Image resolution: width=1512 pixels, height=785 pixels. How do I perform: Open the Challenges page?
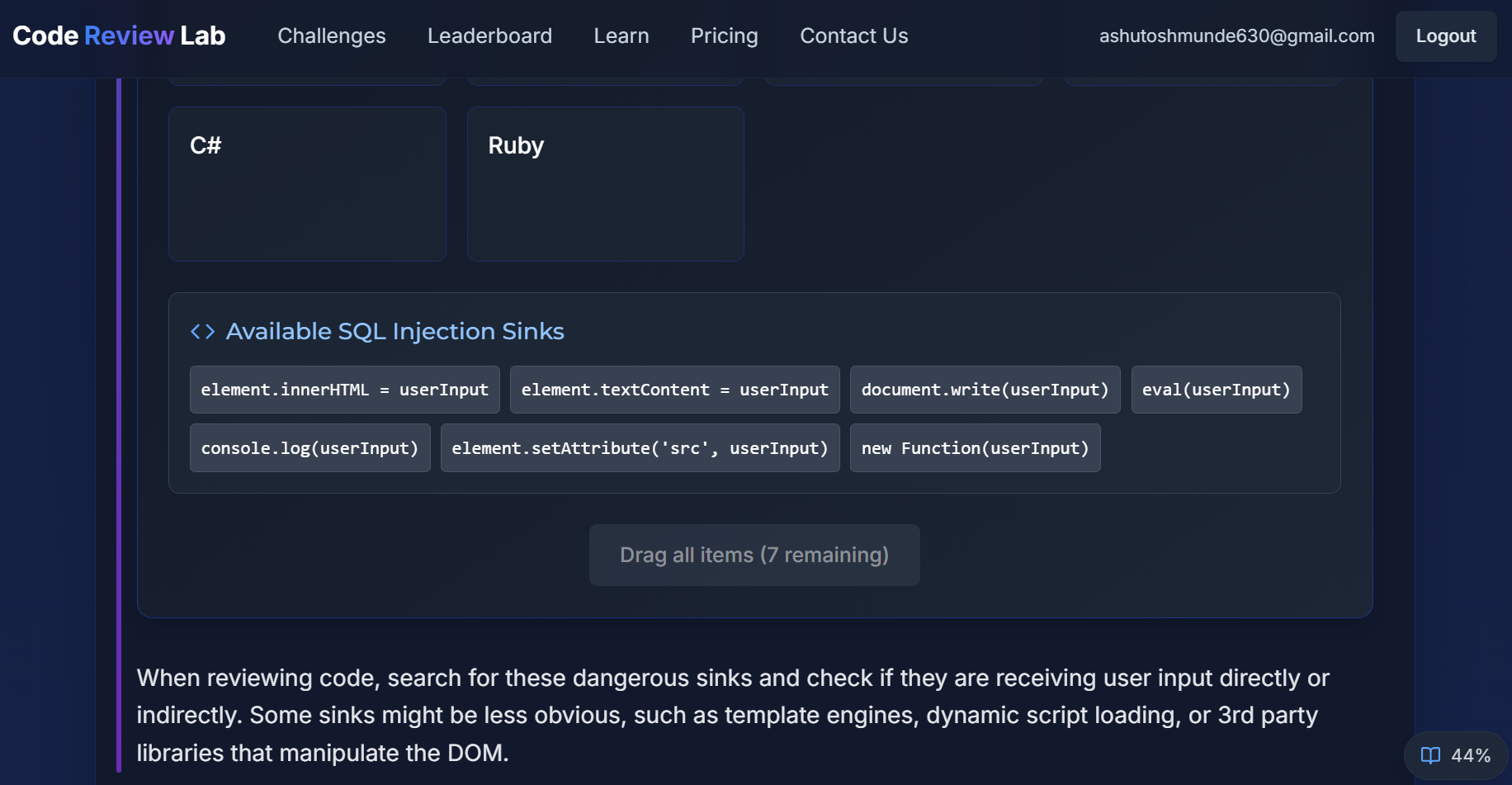click(x=331, y=36)
